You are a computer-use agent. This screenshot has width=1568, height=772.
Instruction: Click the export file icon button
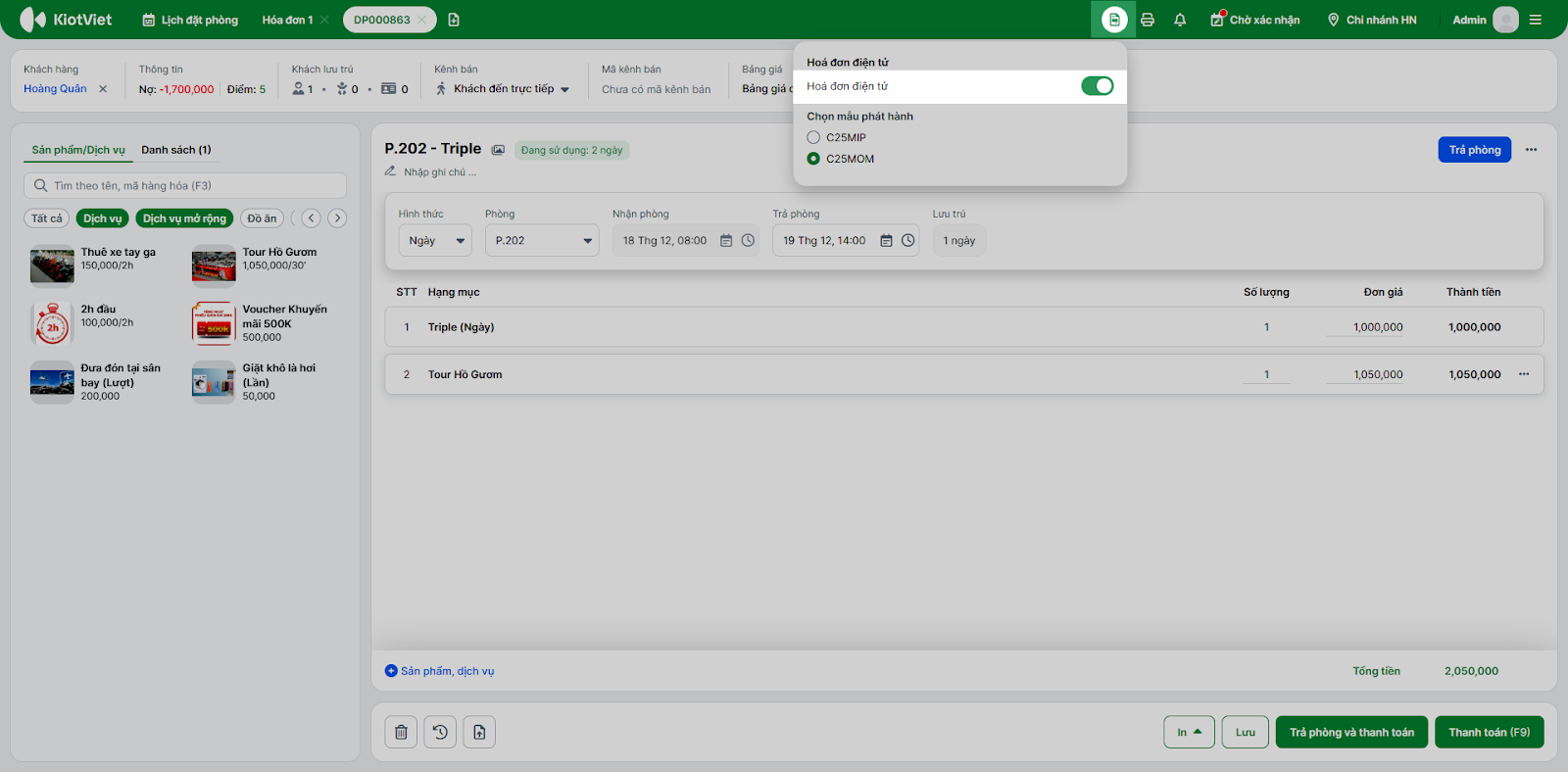pyautogui.click(x=479, y=732)
